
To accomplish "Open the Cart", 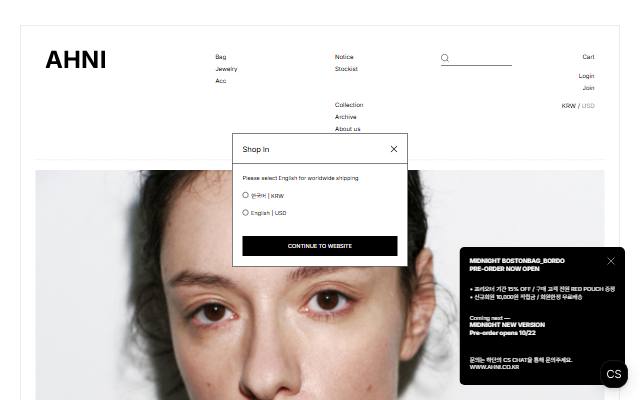I will click(x=588, y=57).
